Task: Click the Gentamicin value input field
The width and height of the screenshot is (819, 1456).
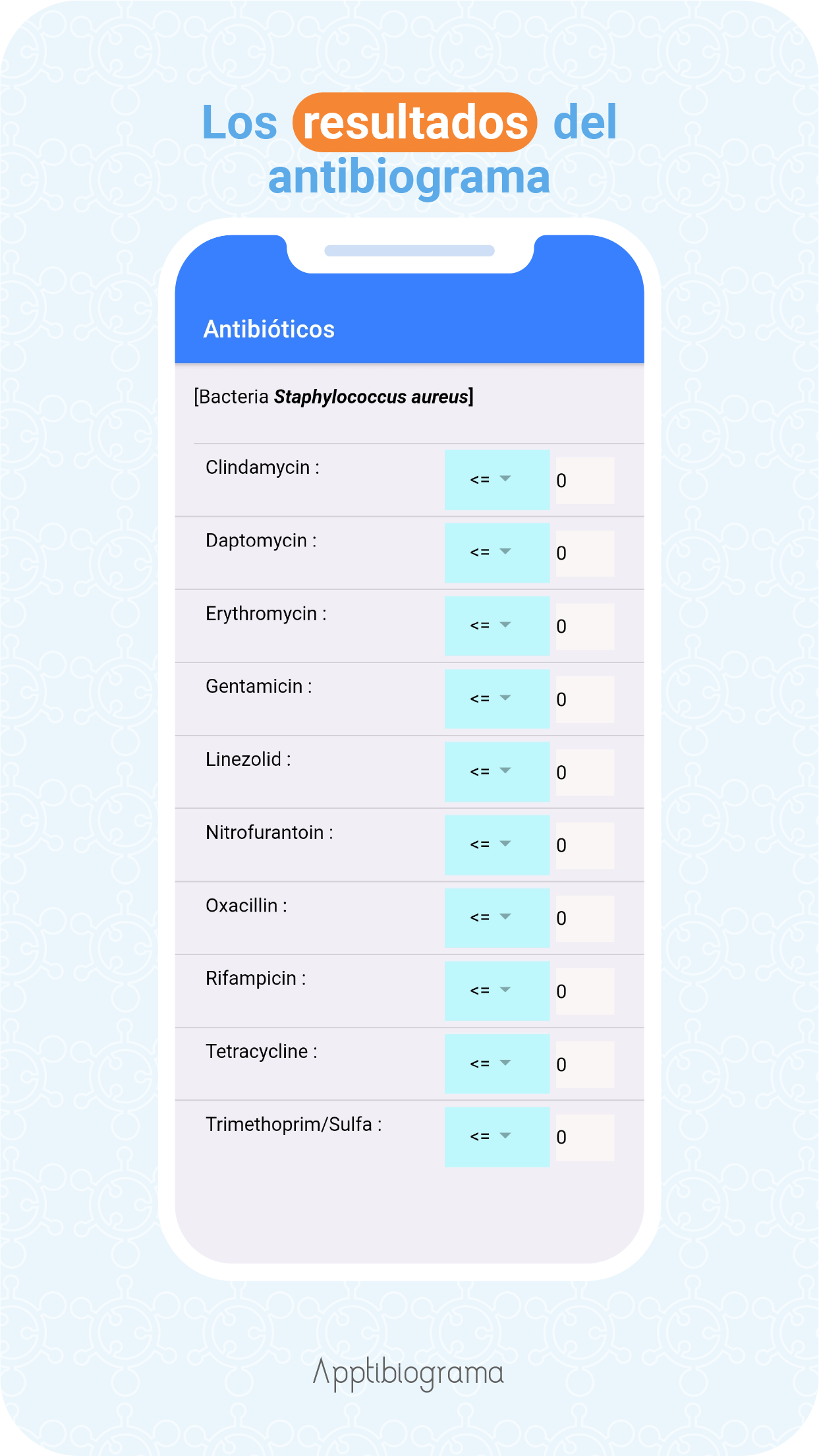Action: pyautogui.click(x=584, y=699)
